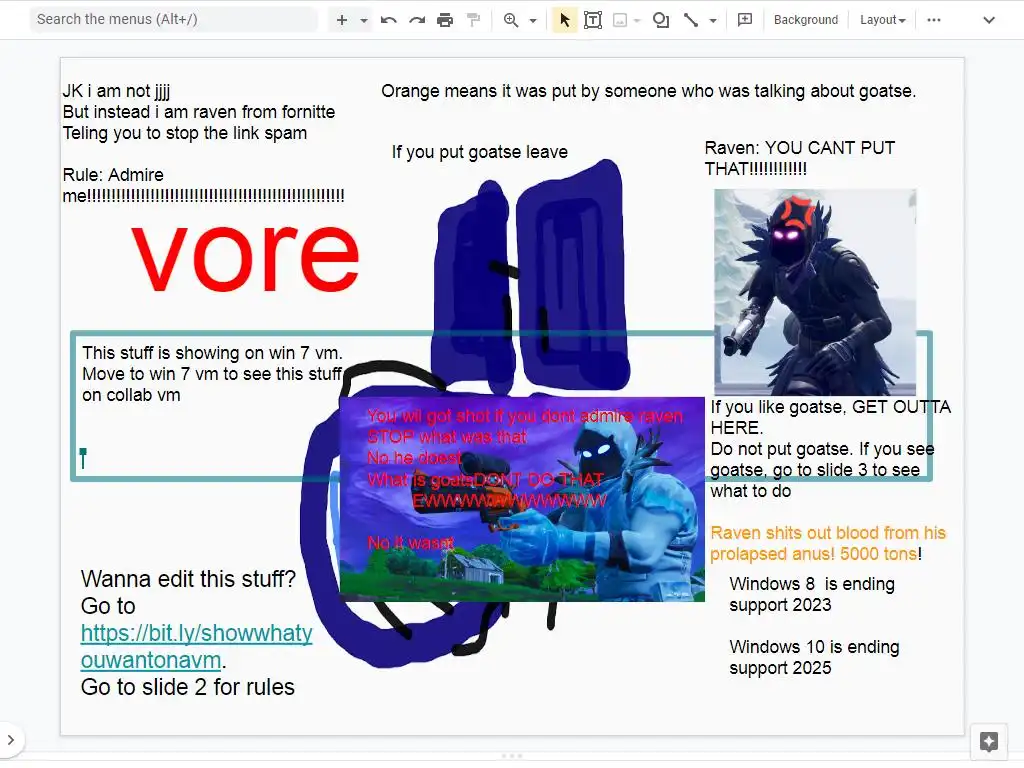This screenshot has width=1024, height=768.
Task: Redo the last action
Action: point(417,20)
